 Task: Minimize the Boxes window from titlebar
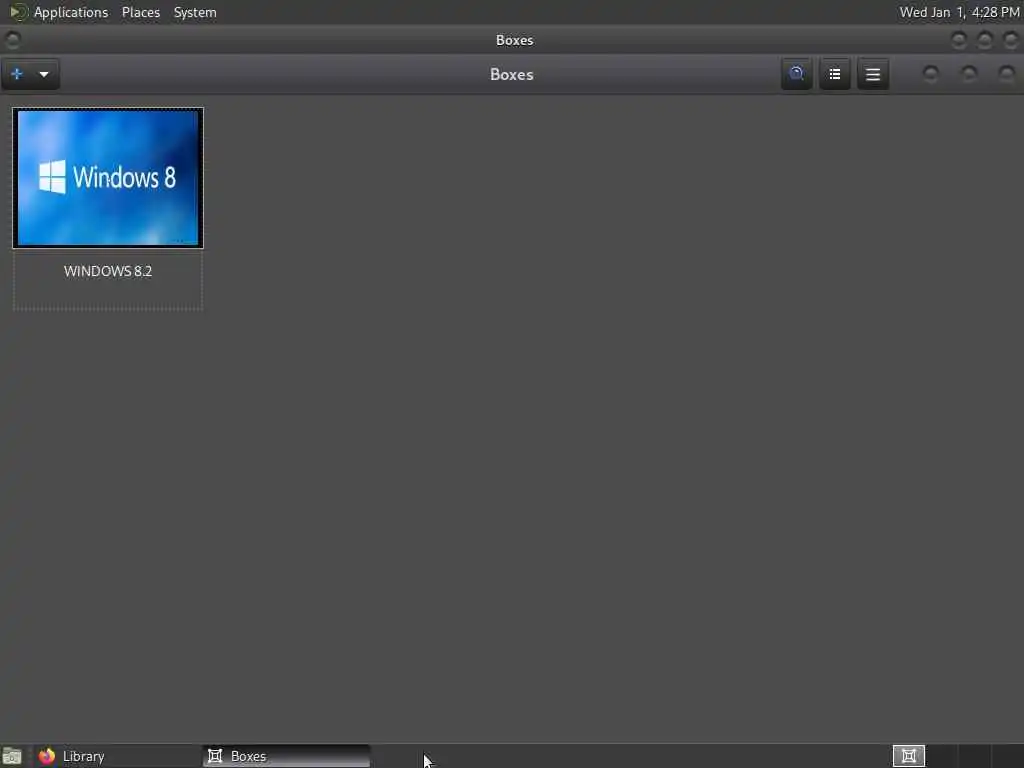959,40
